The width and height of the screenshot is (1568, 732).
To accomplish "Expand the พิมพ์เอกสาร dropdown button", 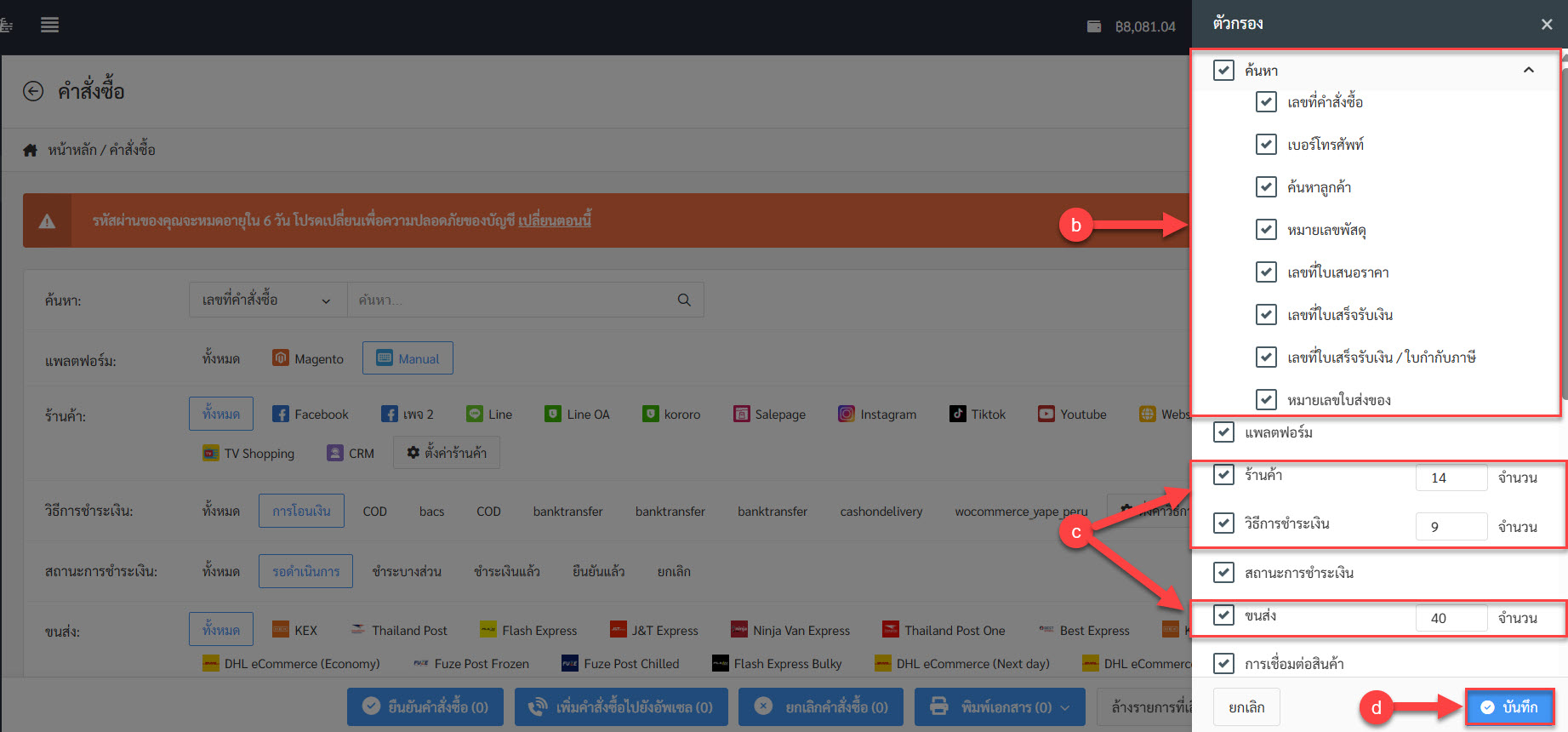I will point(1000,706).
